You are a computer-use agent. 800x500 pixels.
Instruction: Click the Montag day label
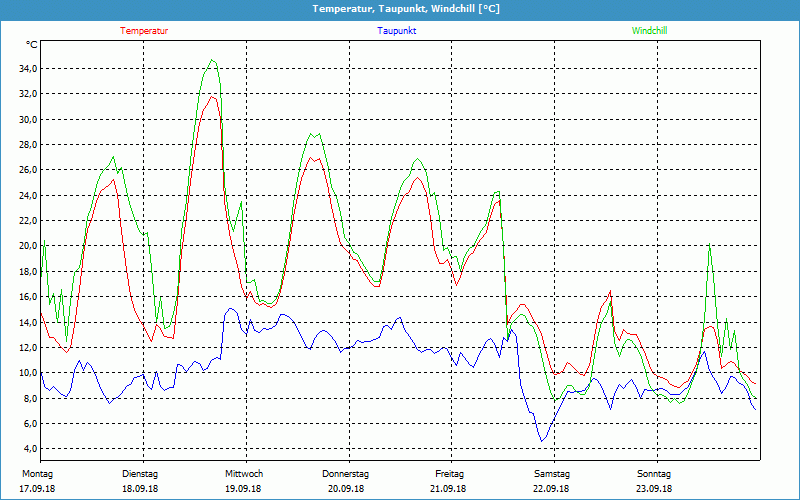click(x=37, y=474)
